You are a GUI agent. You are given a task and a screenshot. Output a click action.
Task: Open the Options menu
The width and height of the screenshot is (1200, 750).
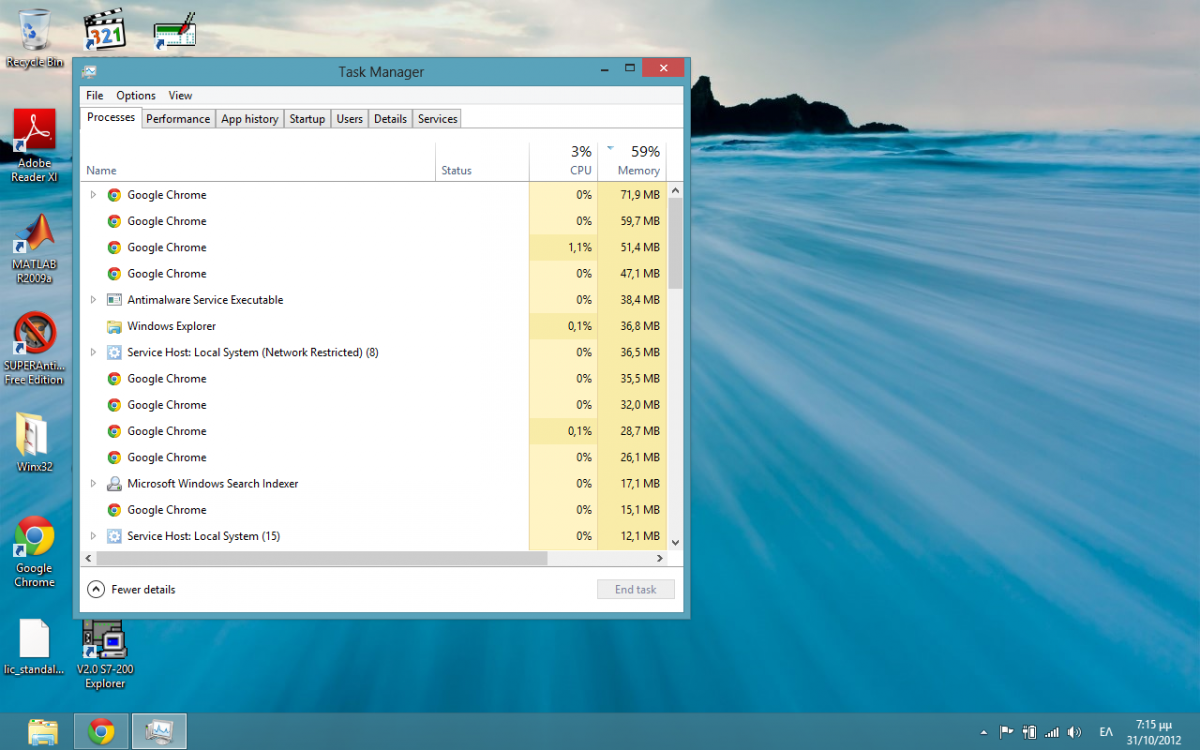pos(136,96)
